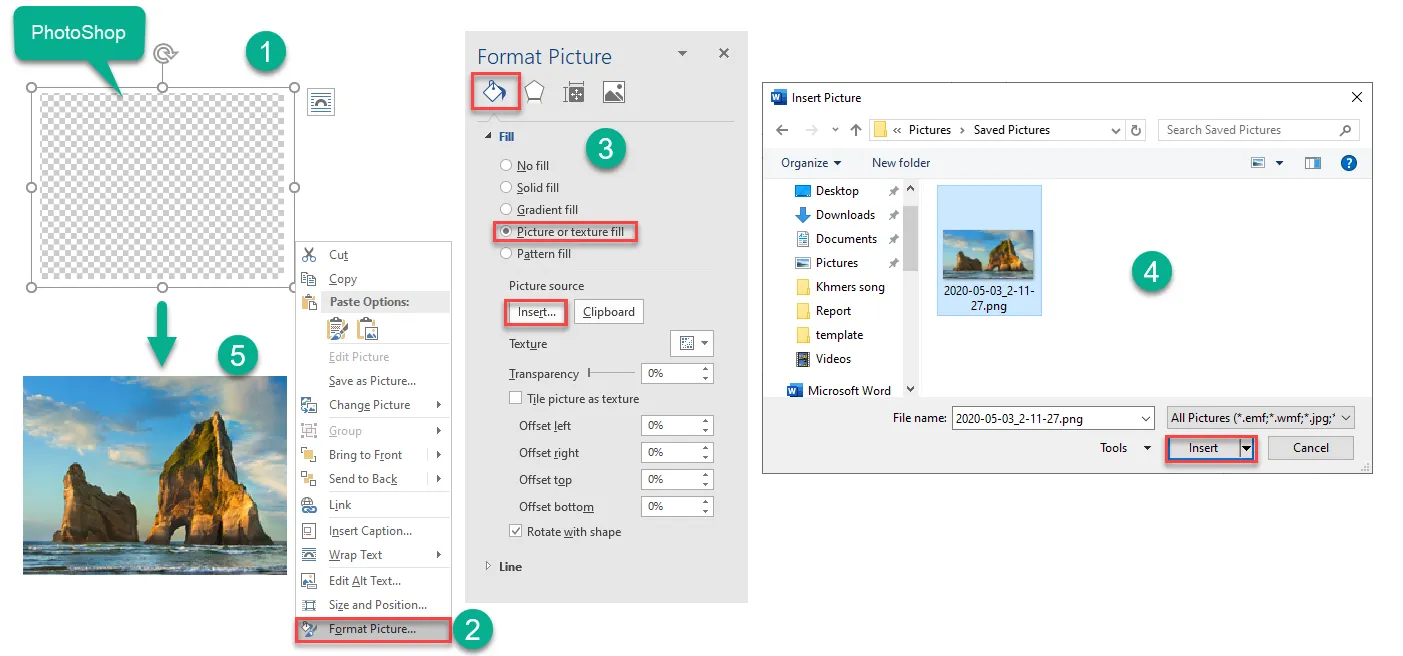Open the File name combo box arrow
1403x656 pixels.
[1145, 418]
